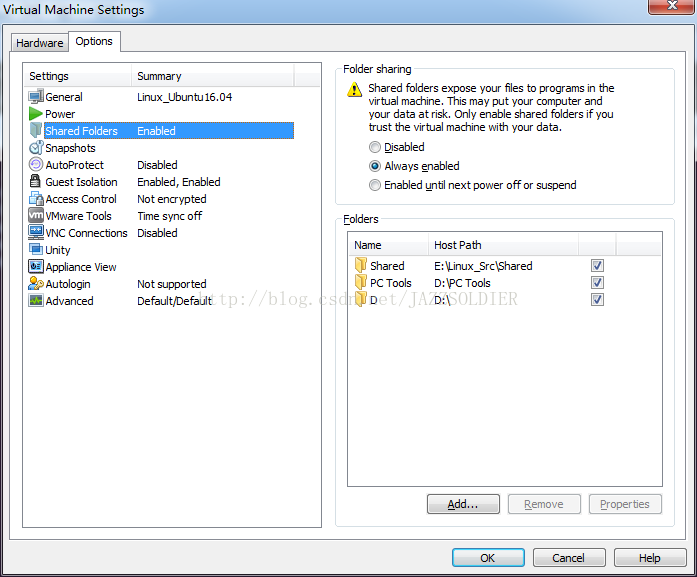The width and height of the screenshot is (697, 577).
Task: Click the green Power play icon
Action: 36,114
